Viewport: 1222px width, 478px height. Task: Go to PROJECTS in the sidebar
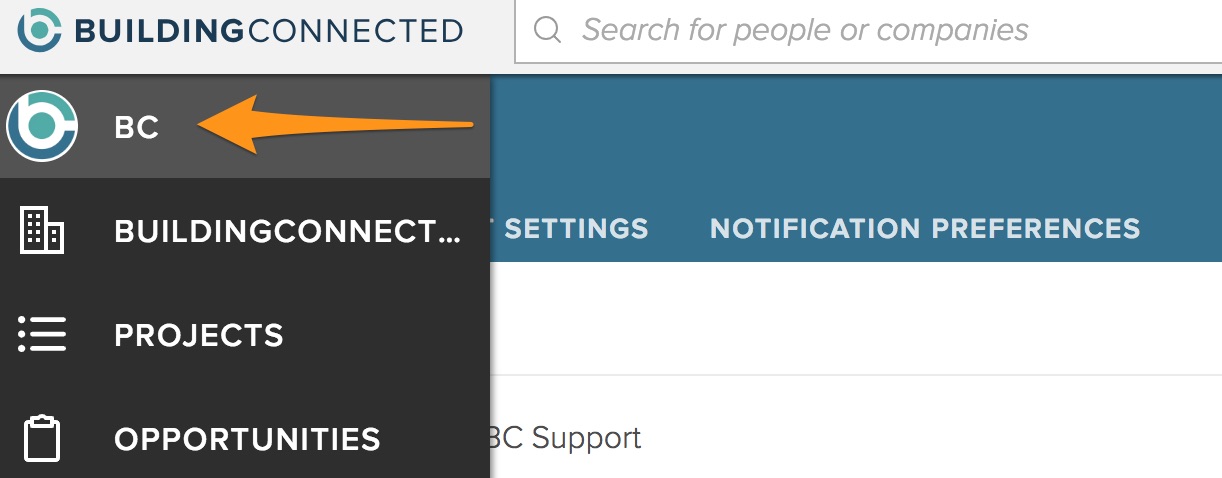[199, 335]
